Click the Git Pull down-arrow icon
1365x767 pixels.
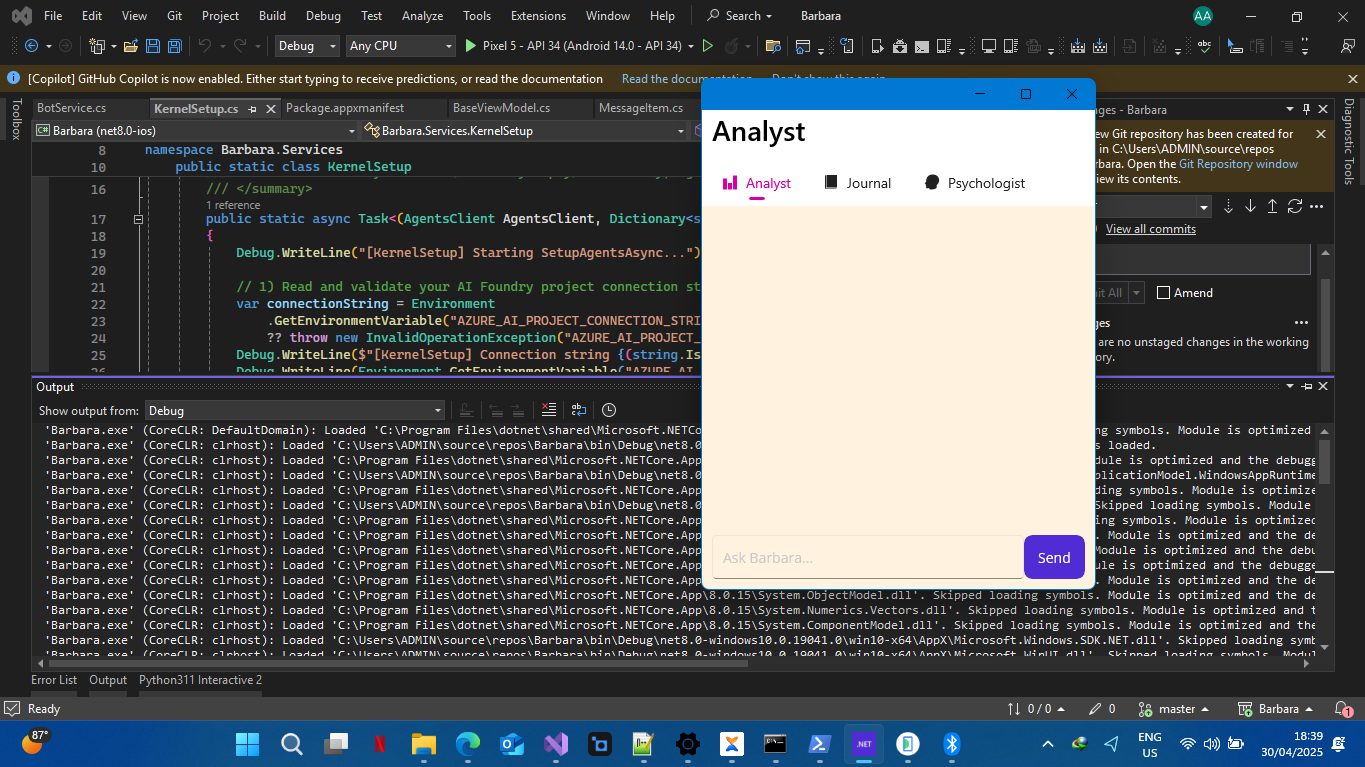point(1250,206)
